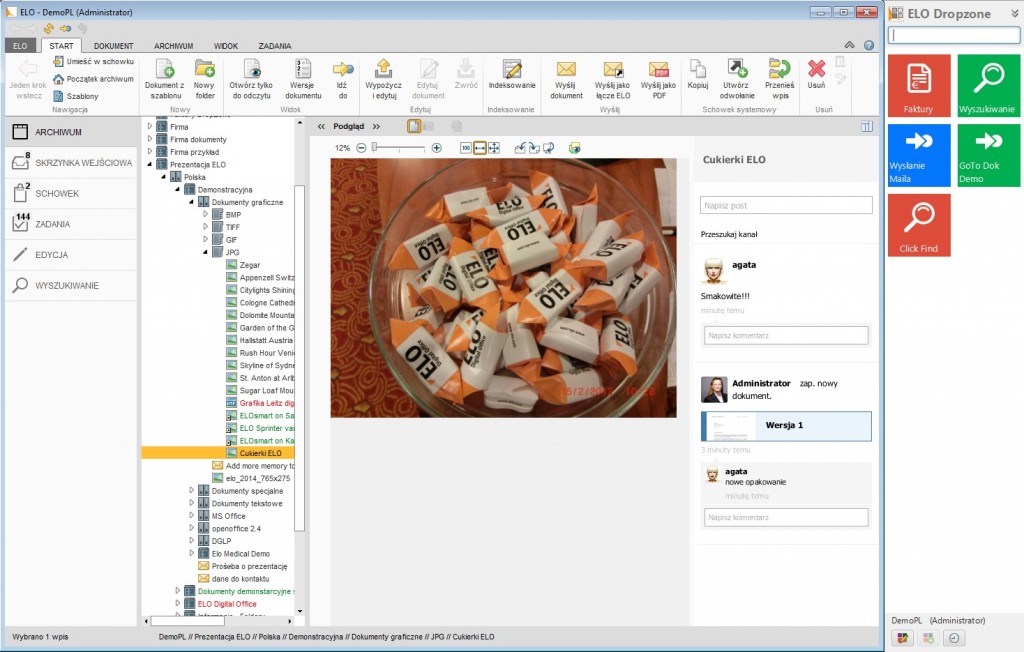
Task: Open SCHOWEK in left sidebar
Action: pyautogui.click(x=71, y=193)
